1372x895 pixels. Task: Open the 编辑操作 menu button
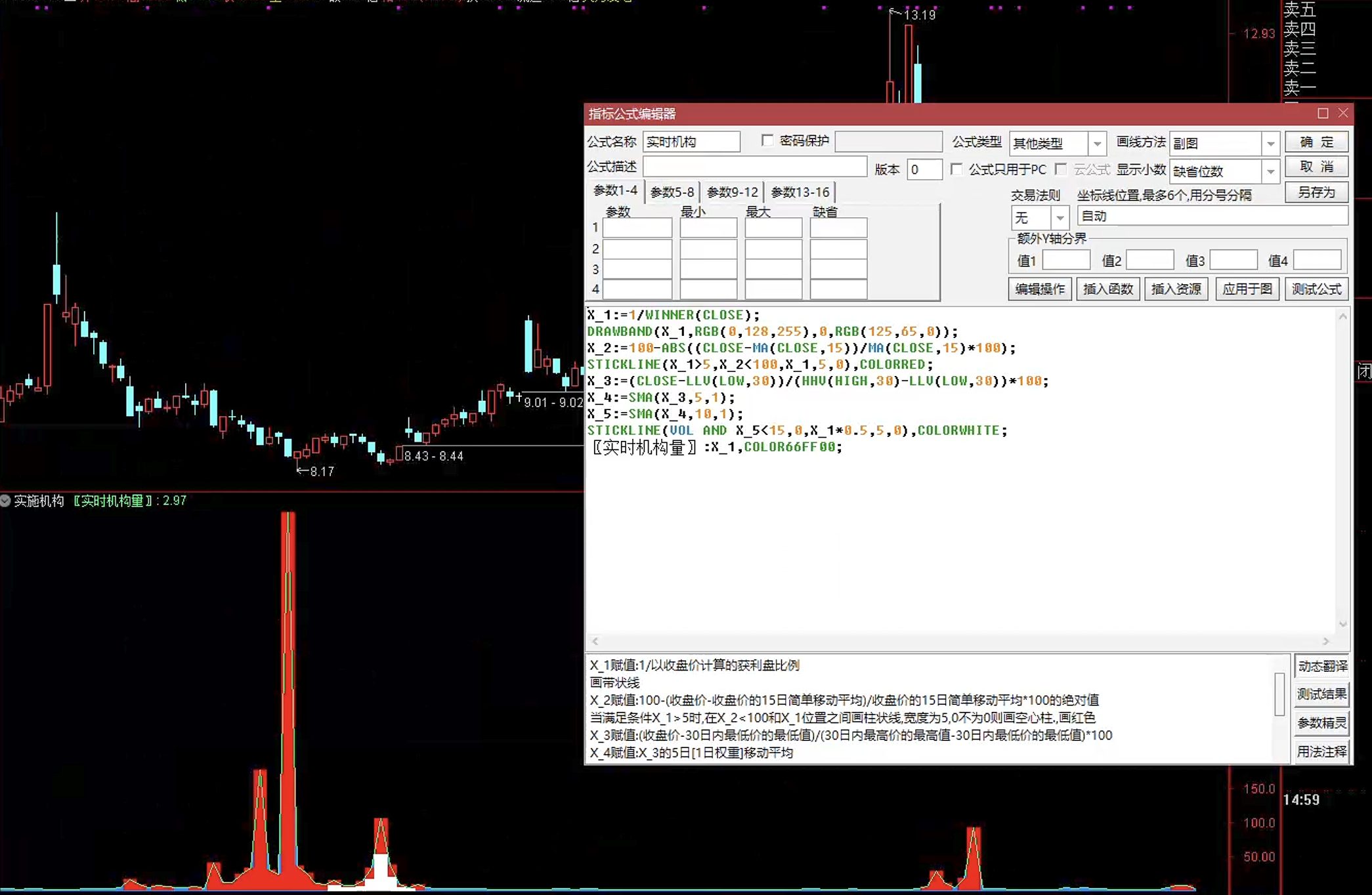tap(1040, 289)
